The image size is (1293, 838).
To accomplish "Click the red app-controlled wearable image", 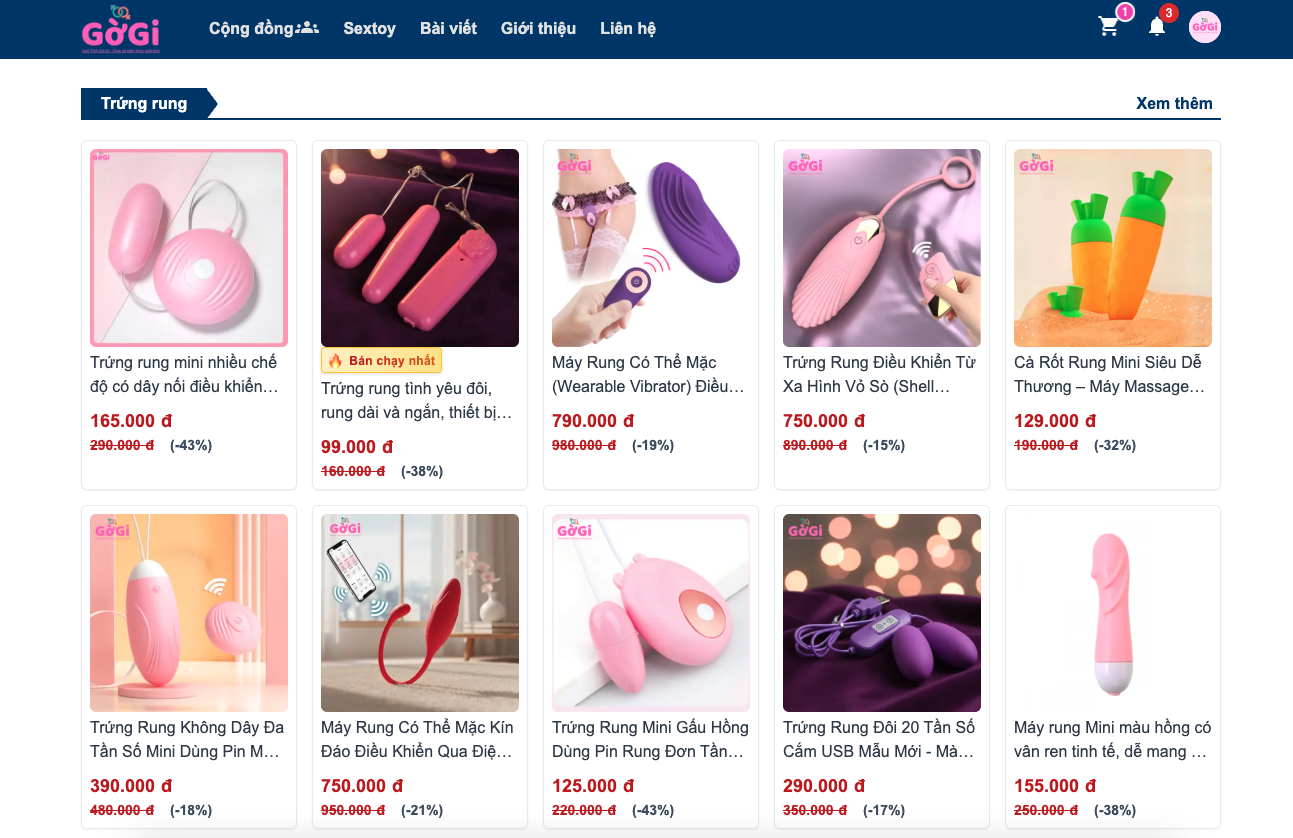I will pyautogui.click(x=419, y=613).
